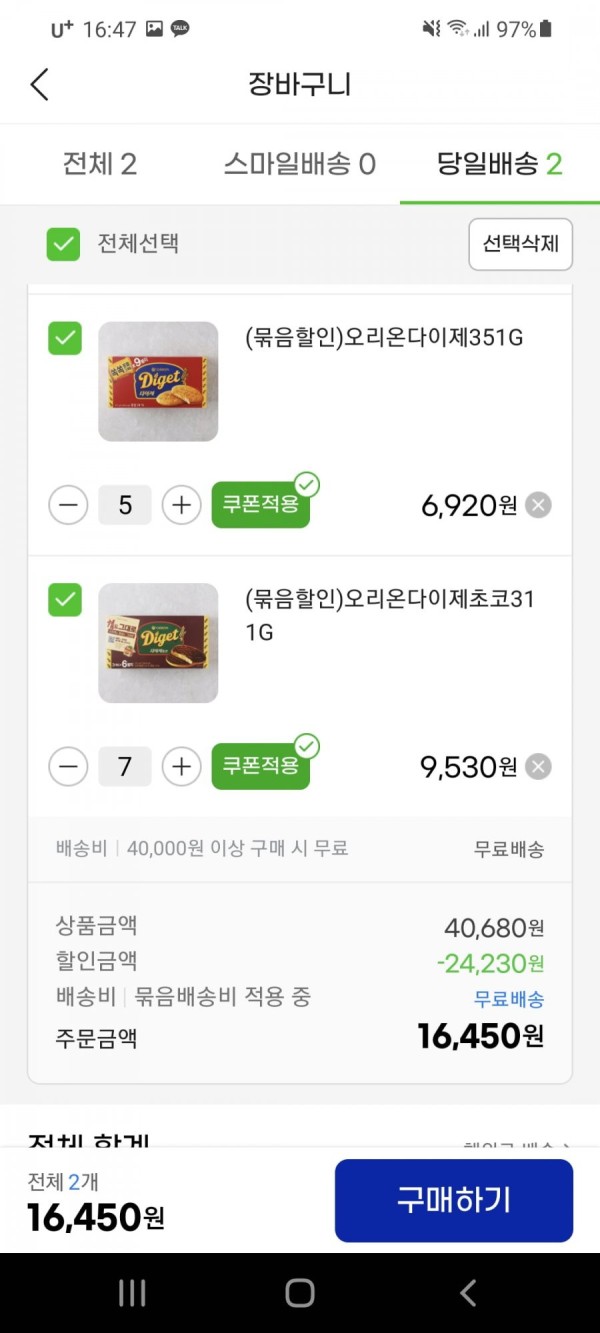The height and width of the screenshot is (1333, 600).
Task: Tap the Android home button
Action: point(300,1293)
